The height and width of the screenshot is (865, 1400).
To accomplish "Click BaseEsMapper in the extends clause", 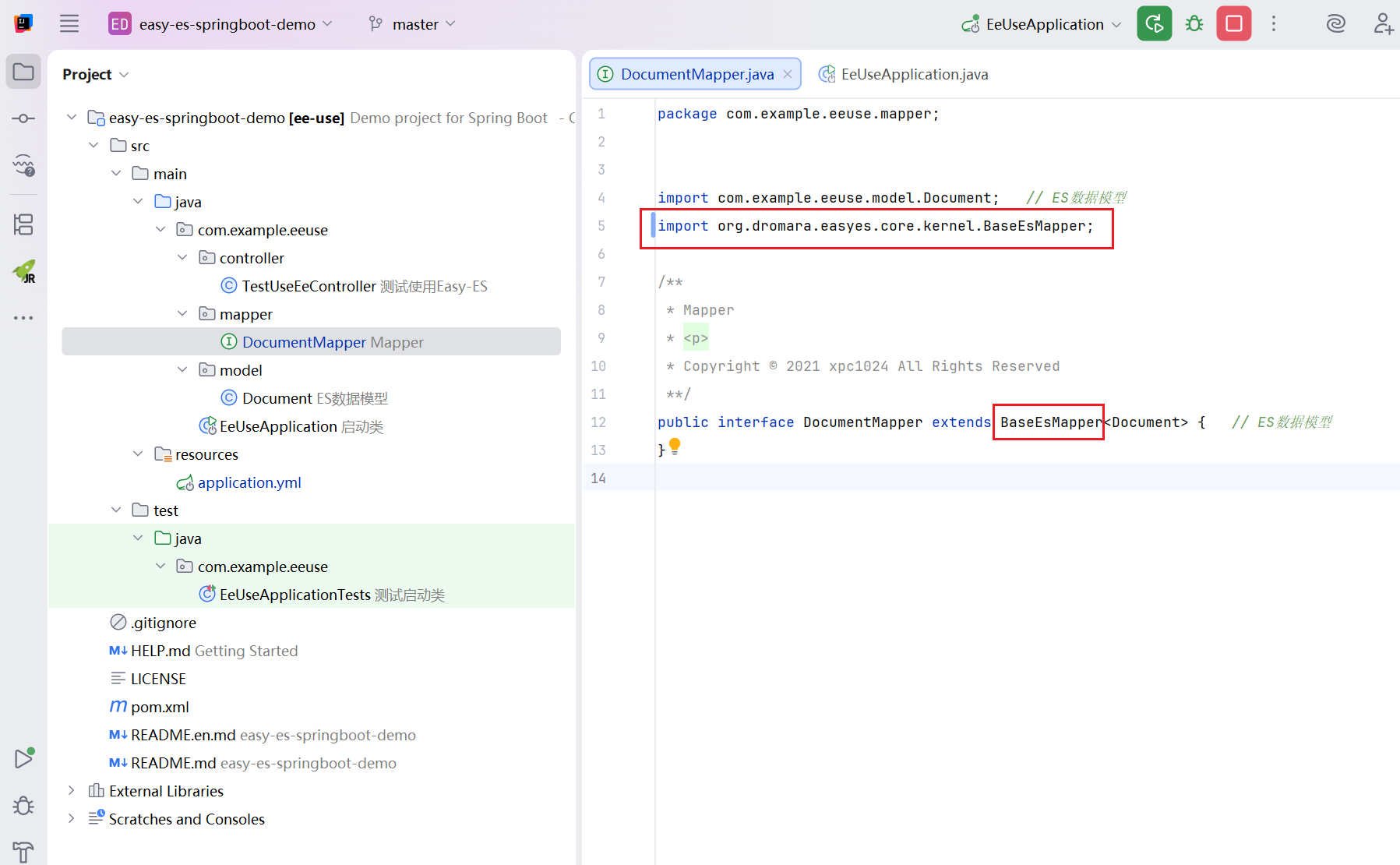I will [x=1051, y=422].
